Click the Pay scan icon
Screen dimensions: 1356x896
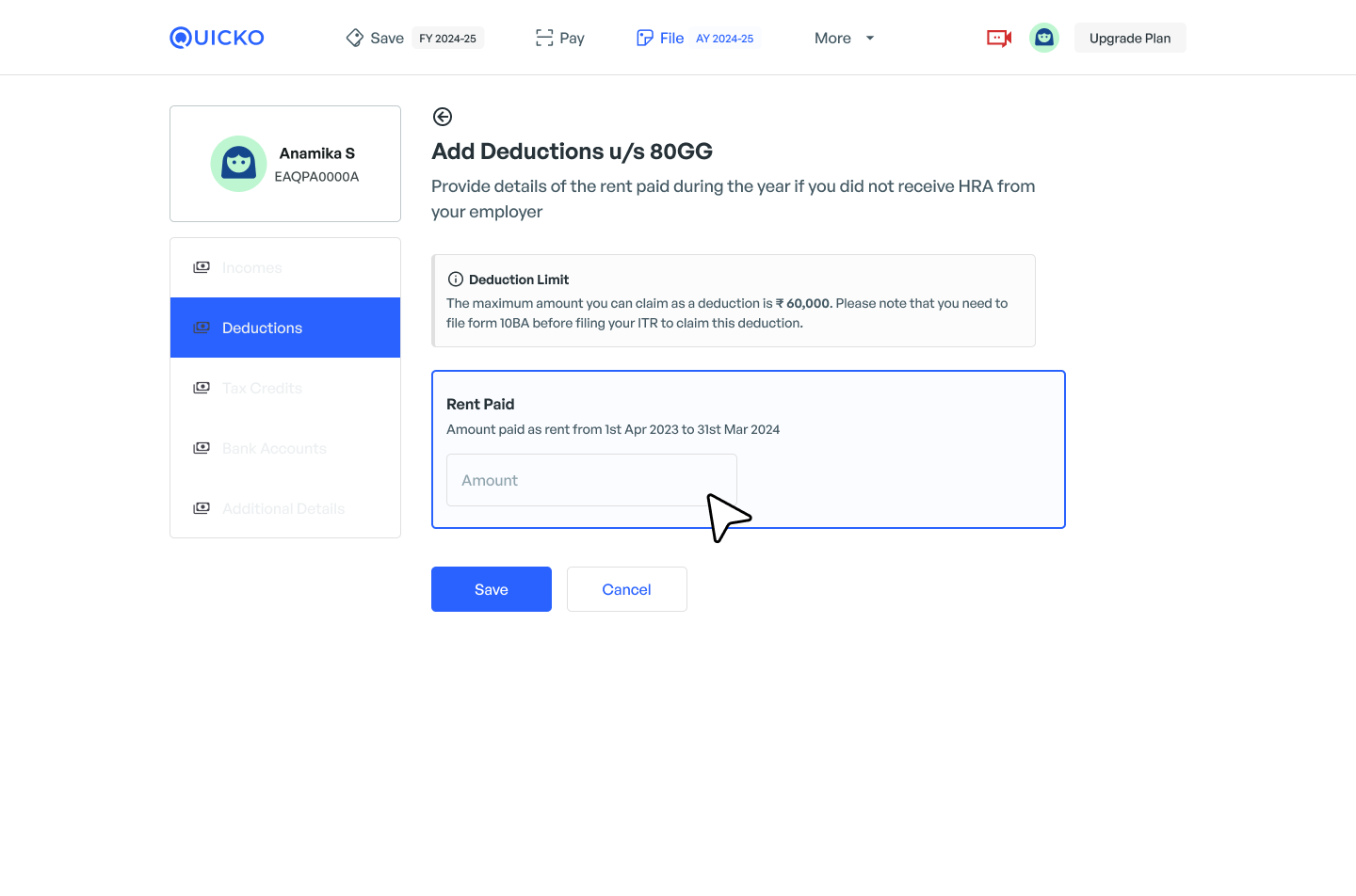[544, 38]
